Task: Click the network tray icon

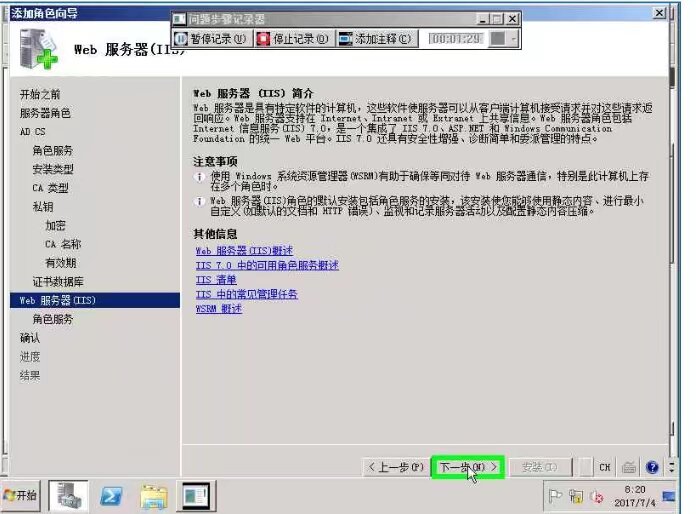Action: pyautogui.click(x=577, y=496)
